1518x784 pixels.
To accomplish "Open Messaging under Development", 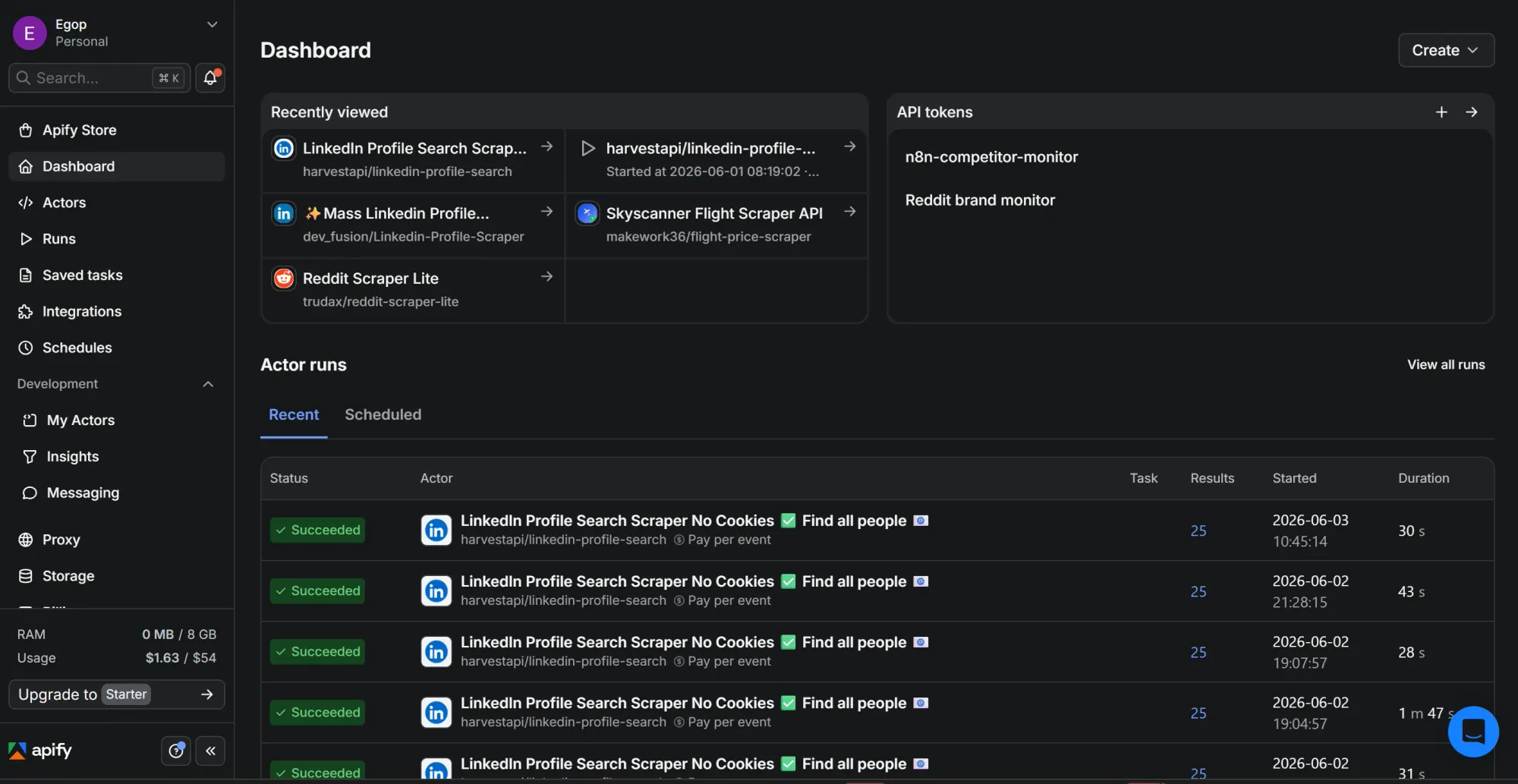I will pyautogui.click(x=117, y=493).
